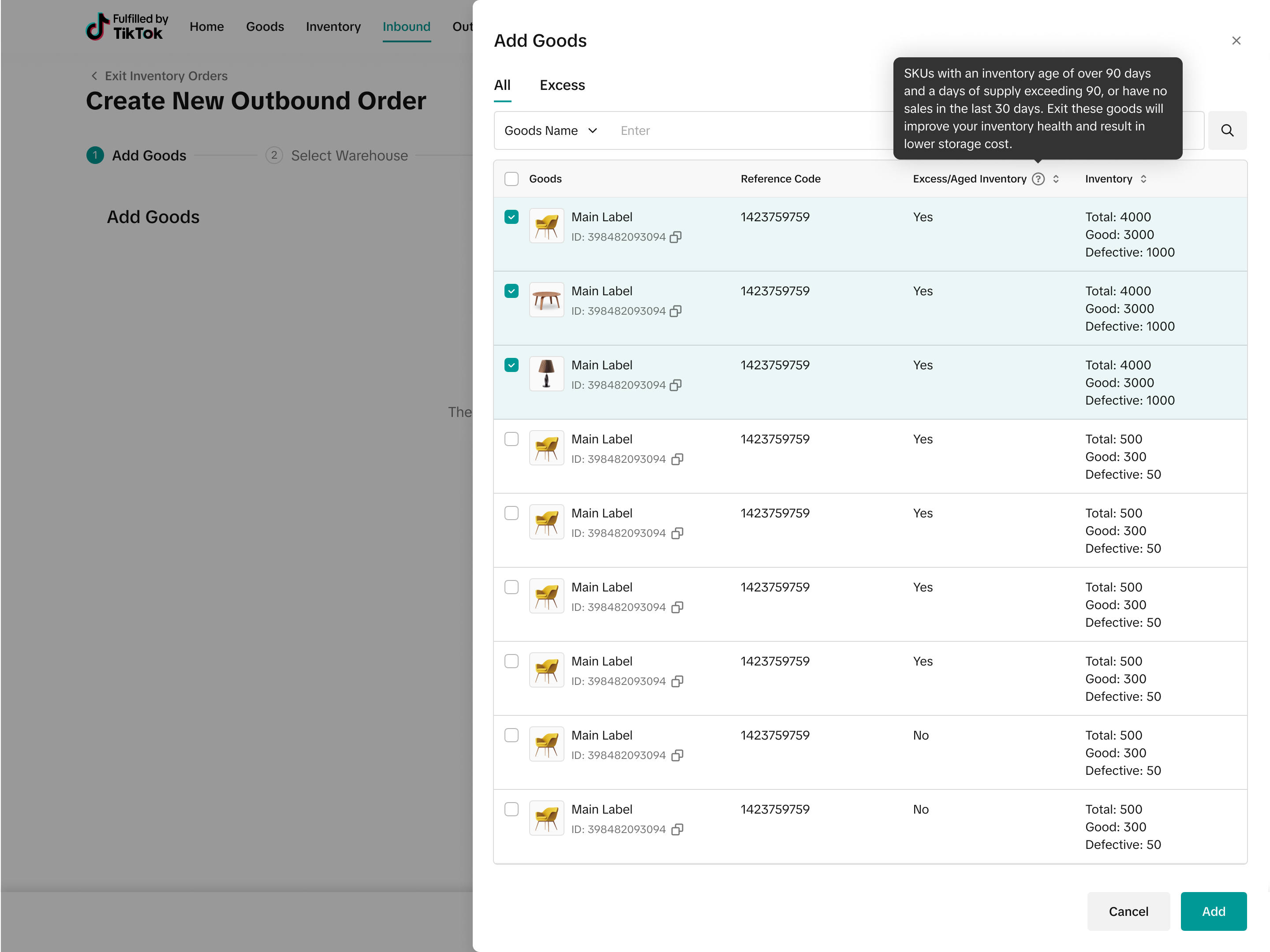This screenshot has width=1270, height=952.
Task: Click the table product thumbnail image
Action: pyautogui.click(x=546, y=300)
